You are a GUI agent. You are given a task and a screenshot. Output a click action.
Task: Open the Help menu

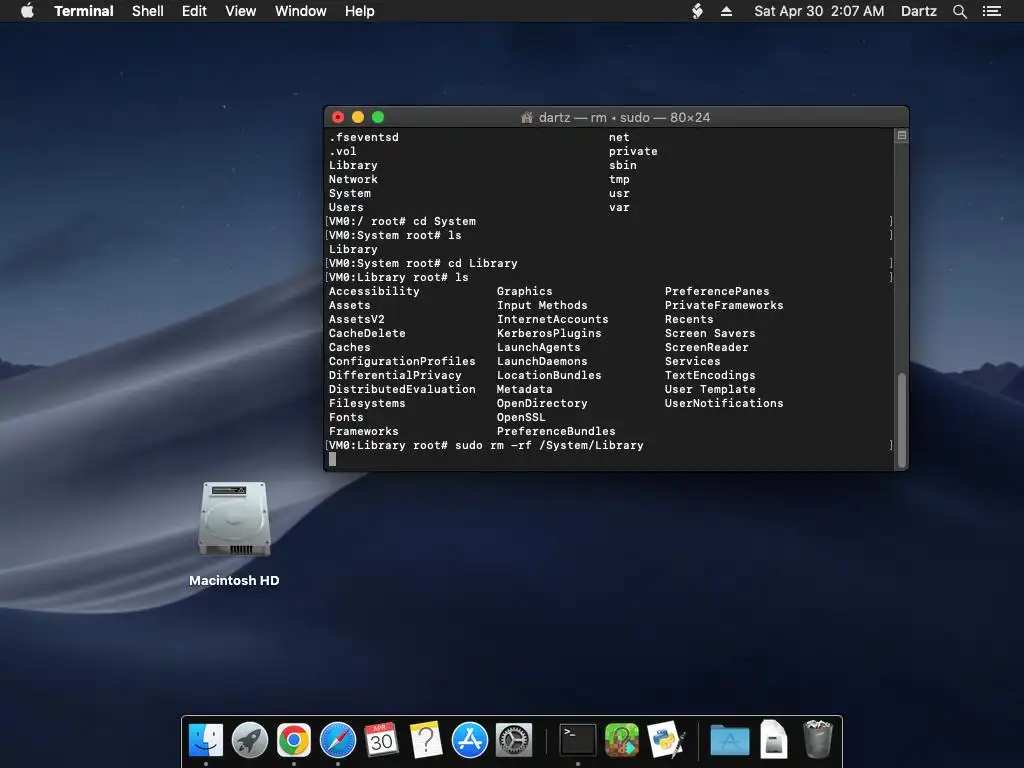(x=359, y=11)
